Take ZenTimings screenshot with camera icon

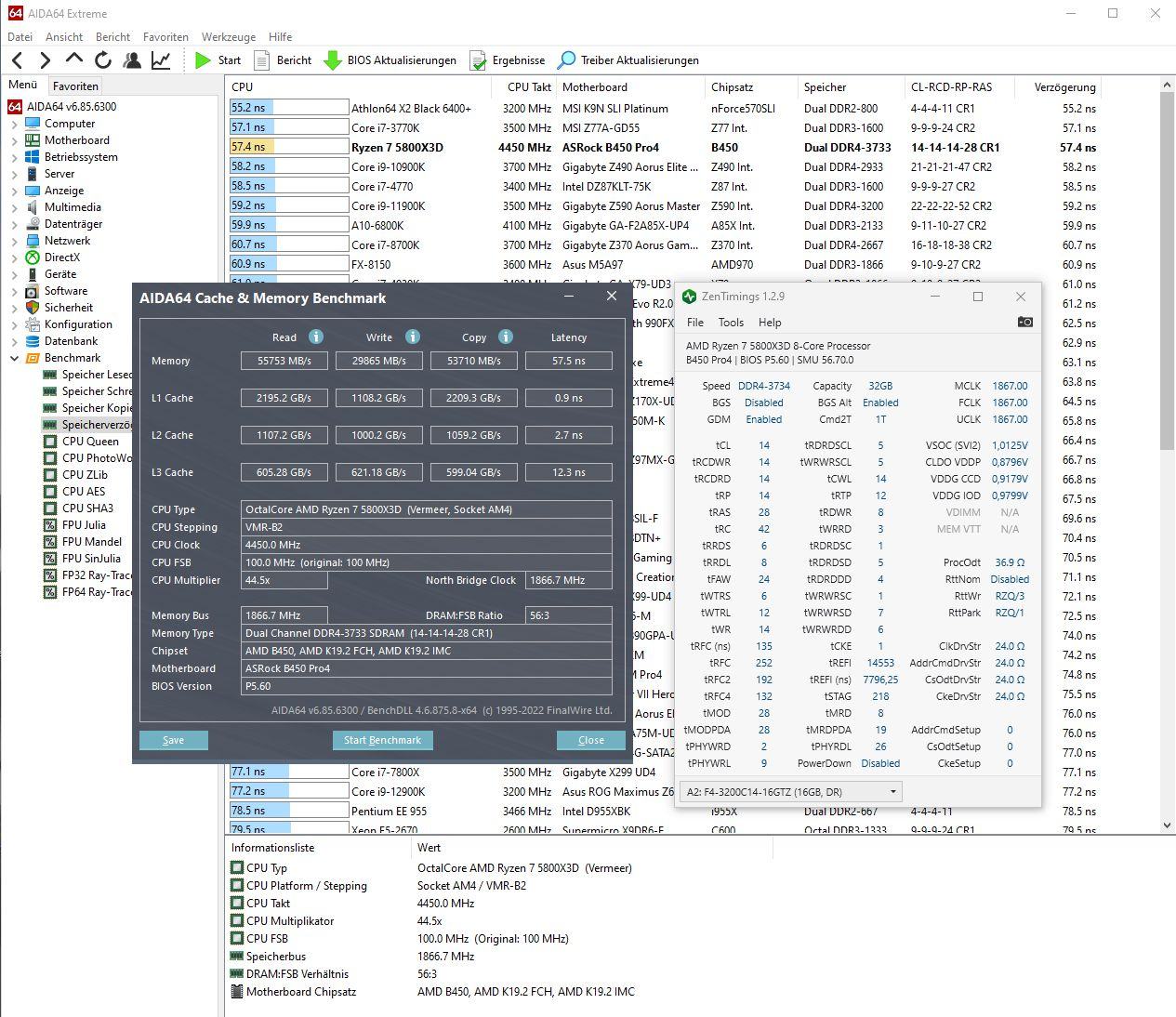[1024, 322]
